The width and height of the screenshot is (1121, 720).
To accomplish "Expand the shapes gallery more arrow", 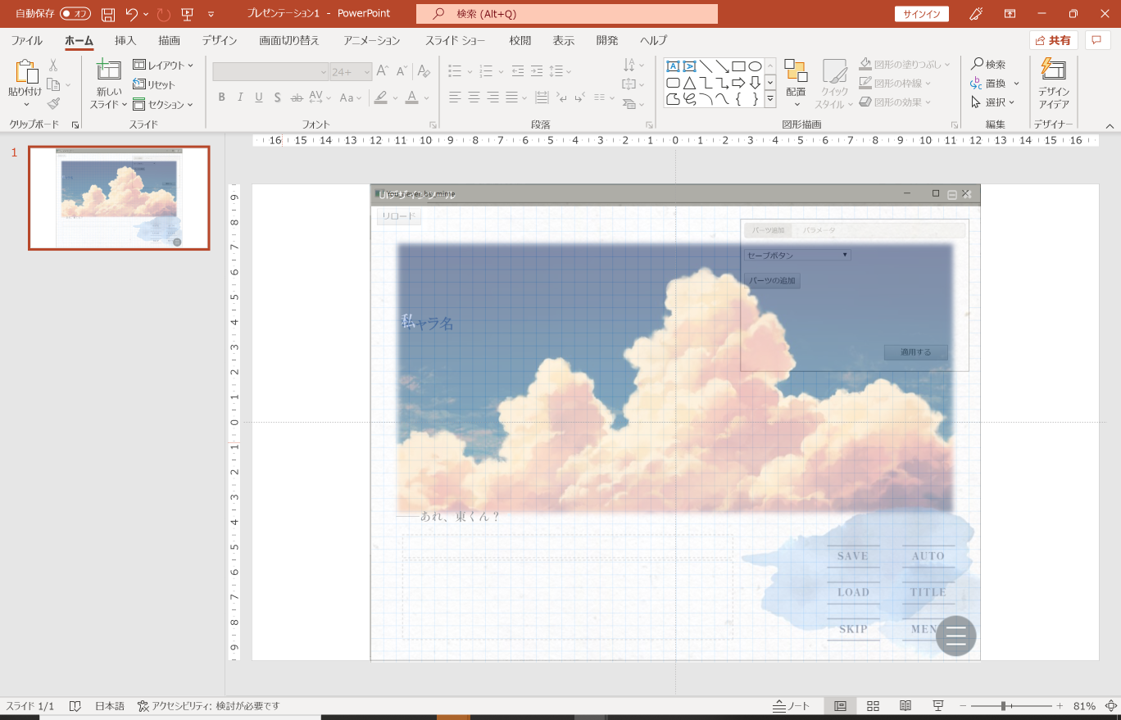I will (x=770, y=99).
